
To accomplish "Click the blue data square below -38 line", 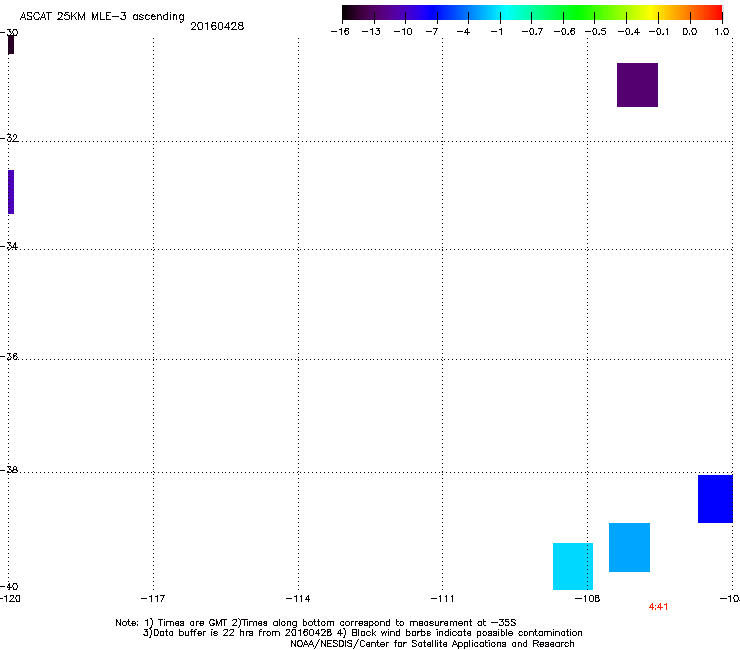I will pos(715,499).
